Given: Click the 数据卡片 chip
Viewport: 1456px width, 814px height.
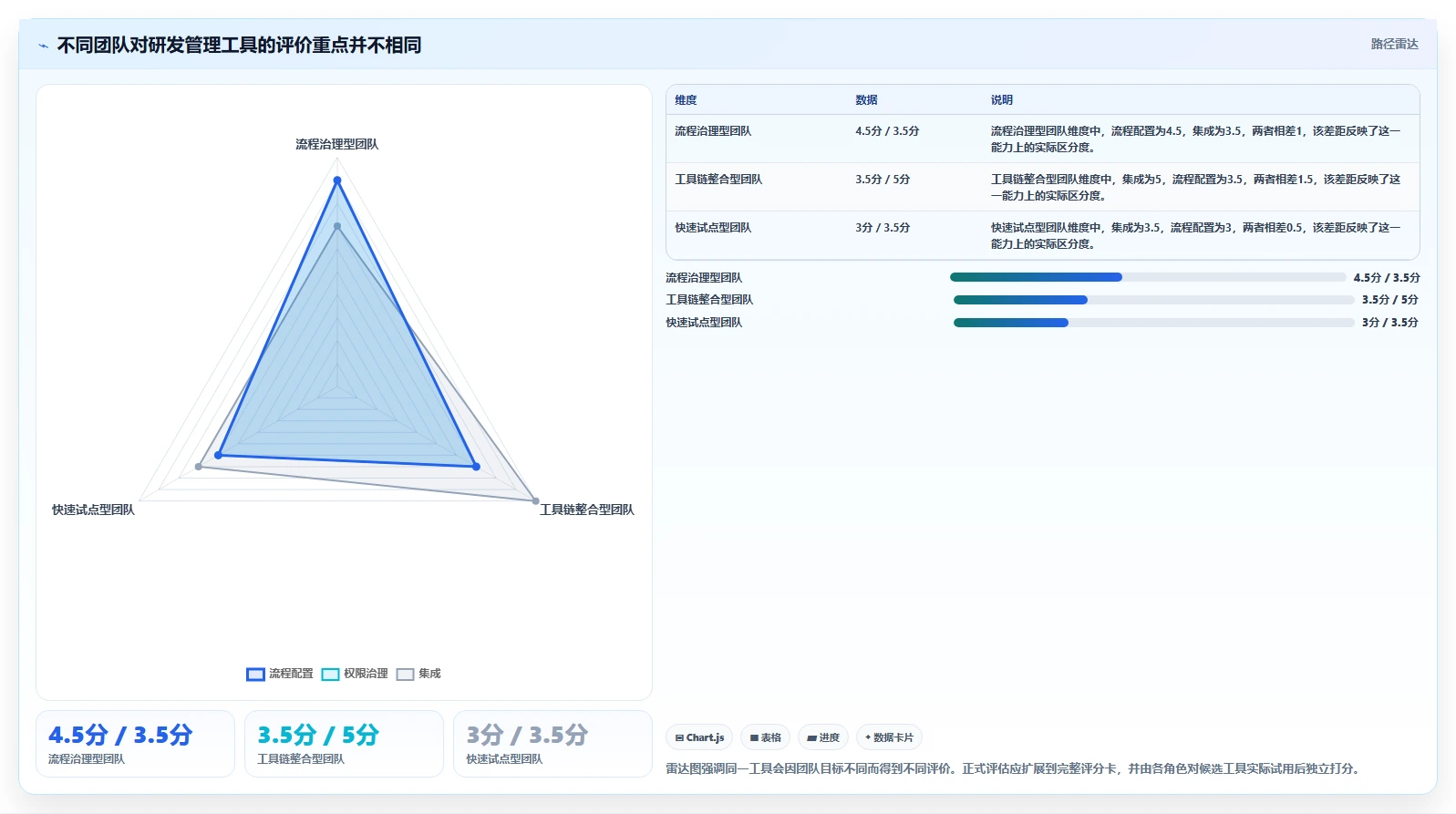Looking at the screenshot, I should coord(889,737).
